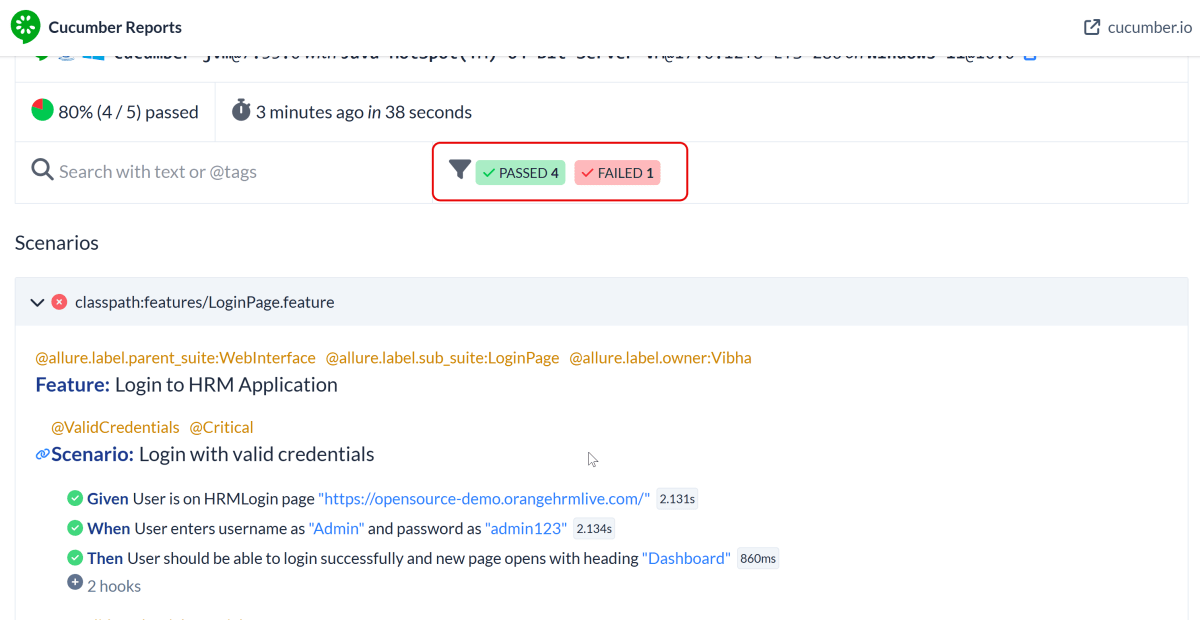Click the green check icon on the Then step

(75, 558)
